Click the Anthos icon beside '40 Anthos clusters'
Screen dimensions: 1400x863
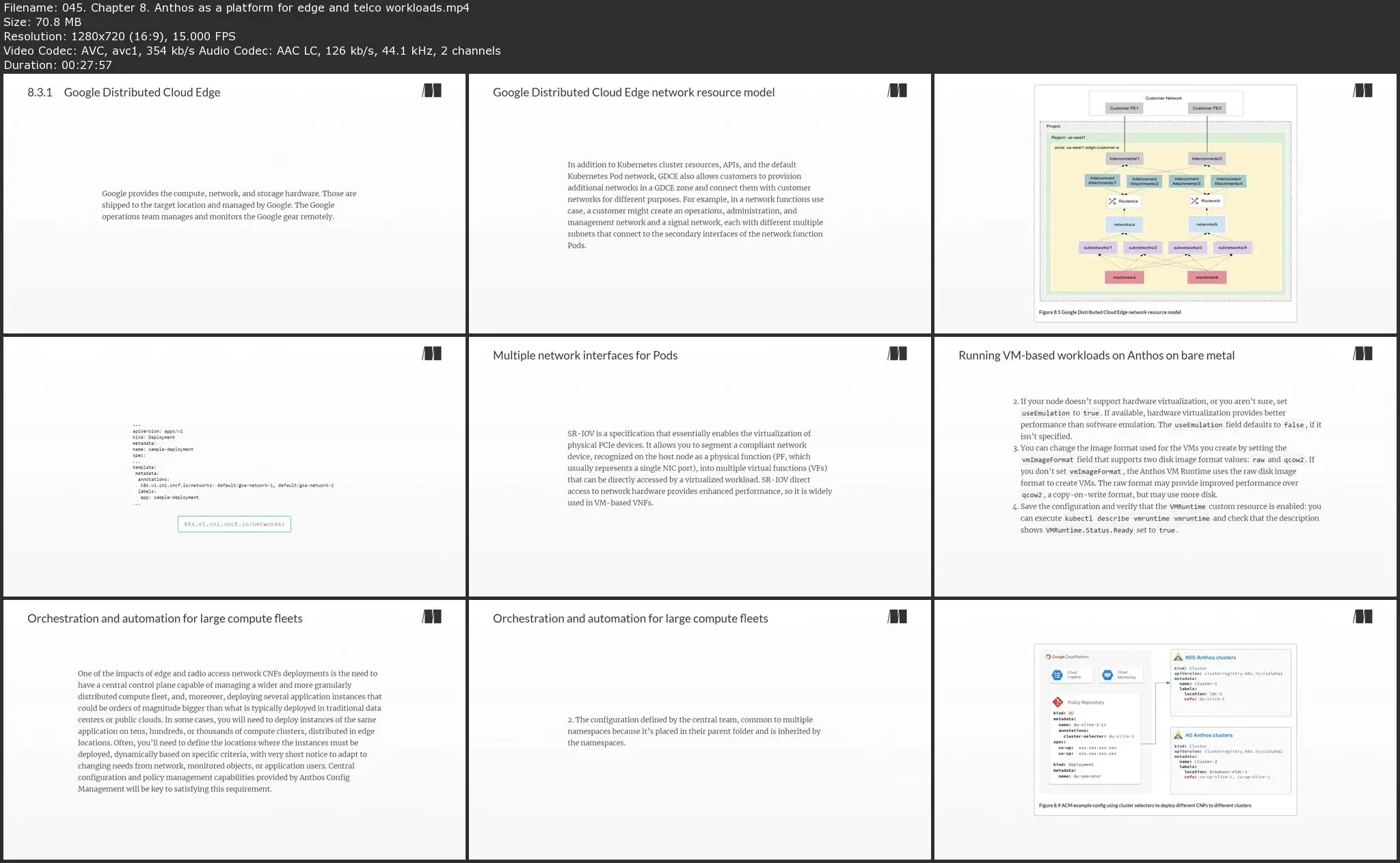point(1178,735)
